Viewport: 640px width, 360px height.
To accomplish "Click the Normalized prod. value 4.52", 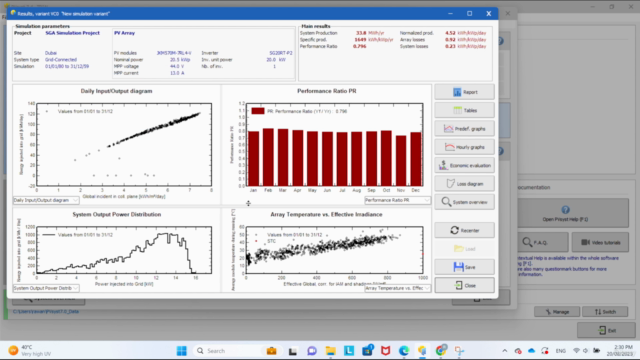I will click(450, 33).
